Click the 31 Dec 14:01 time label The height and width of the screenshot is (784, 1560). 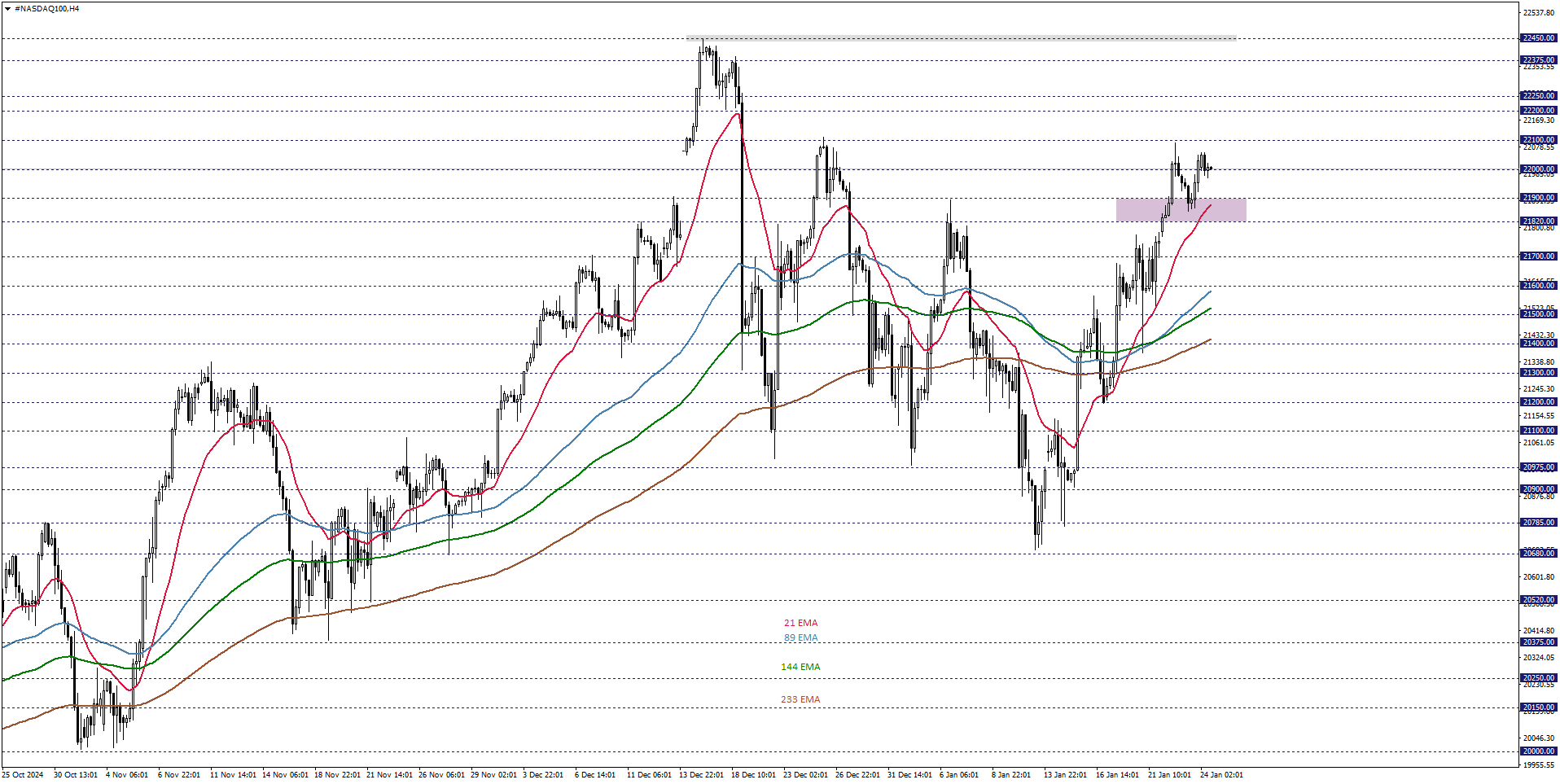pos(909,775)
